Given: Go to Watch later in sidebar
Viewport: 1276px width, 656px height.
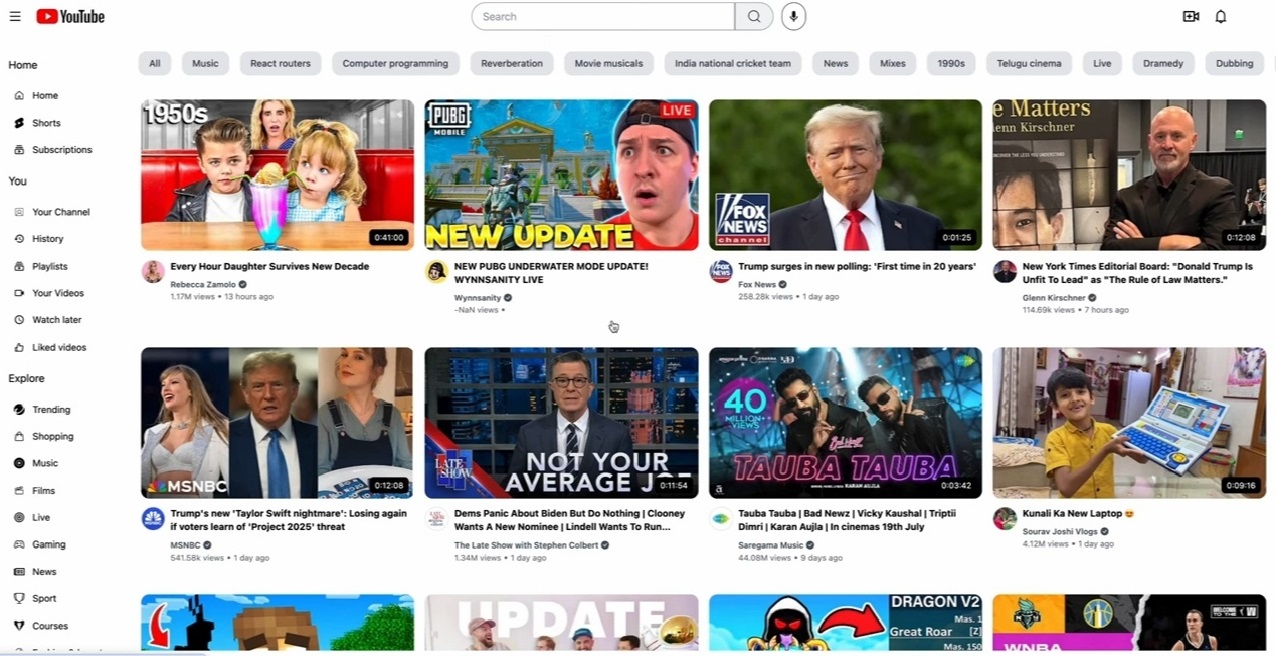Looking at the screenshot, I should [x=56, y=320].
